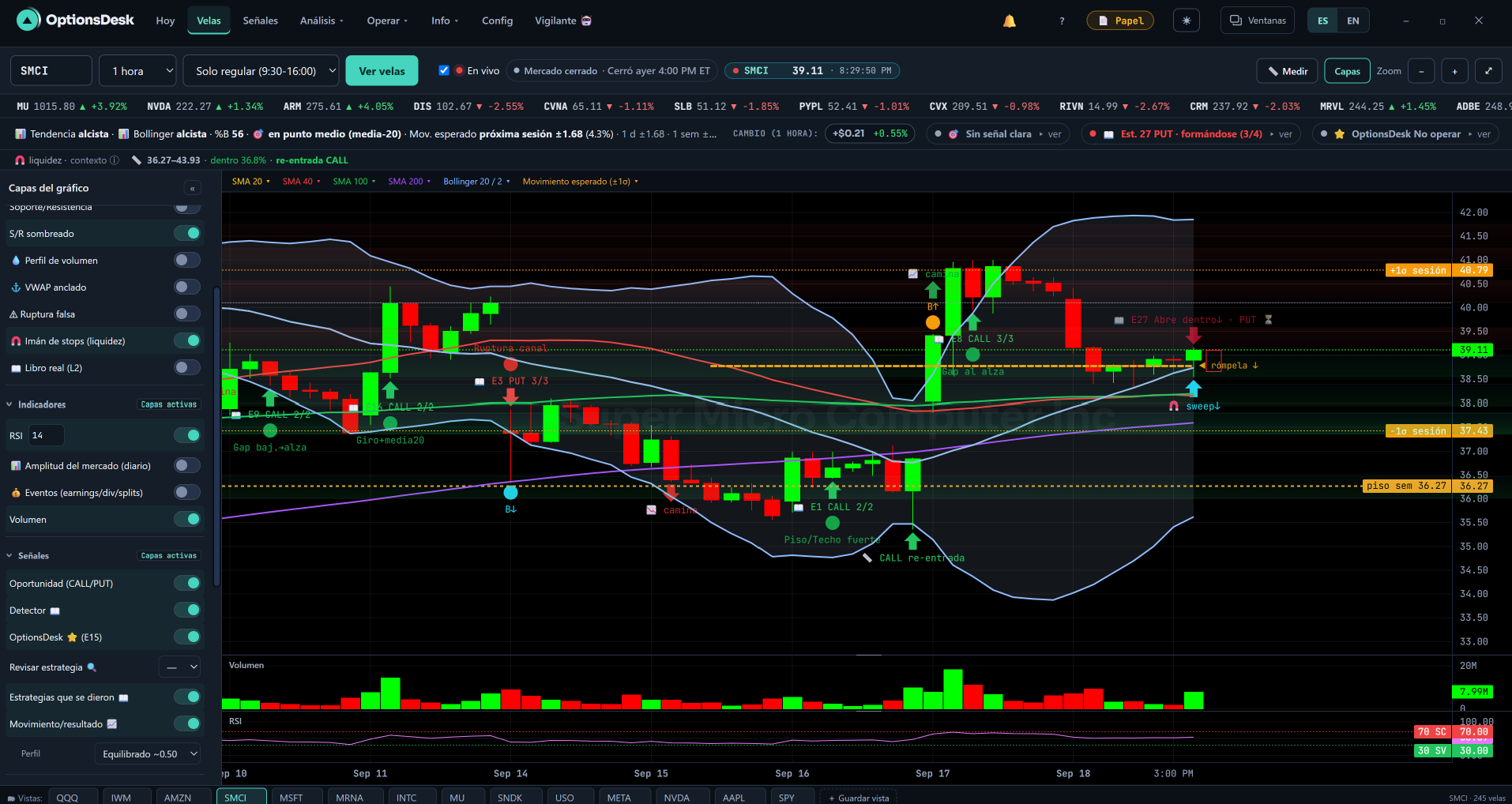This screenshot has height=804, width=1512.
Task: Click the Tendencia alcista bar-chart icon
Action: (x=21, y=134)
